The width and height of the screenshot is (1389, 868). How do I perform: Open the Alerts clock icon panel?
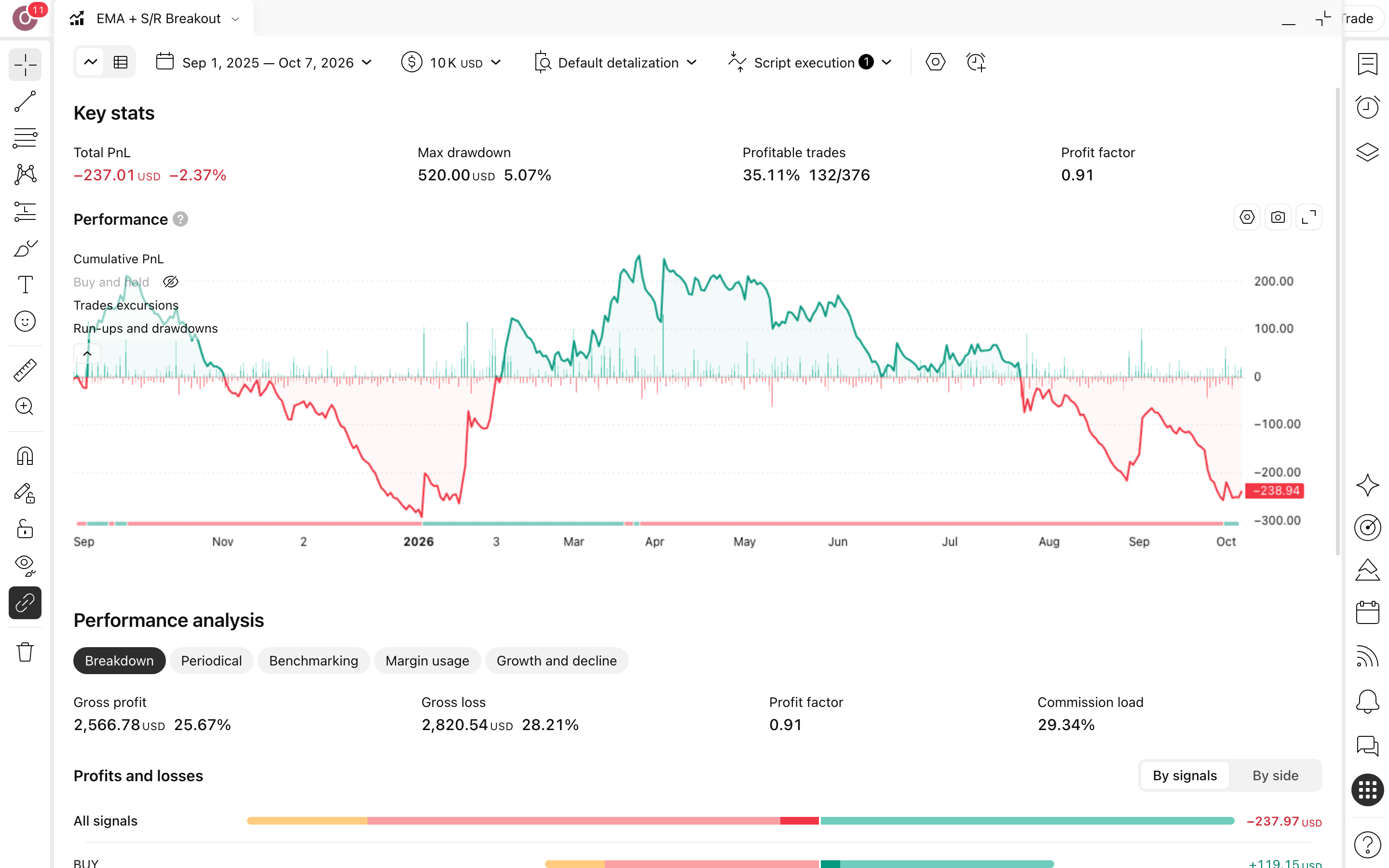pos(1367,107)
